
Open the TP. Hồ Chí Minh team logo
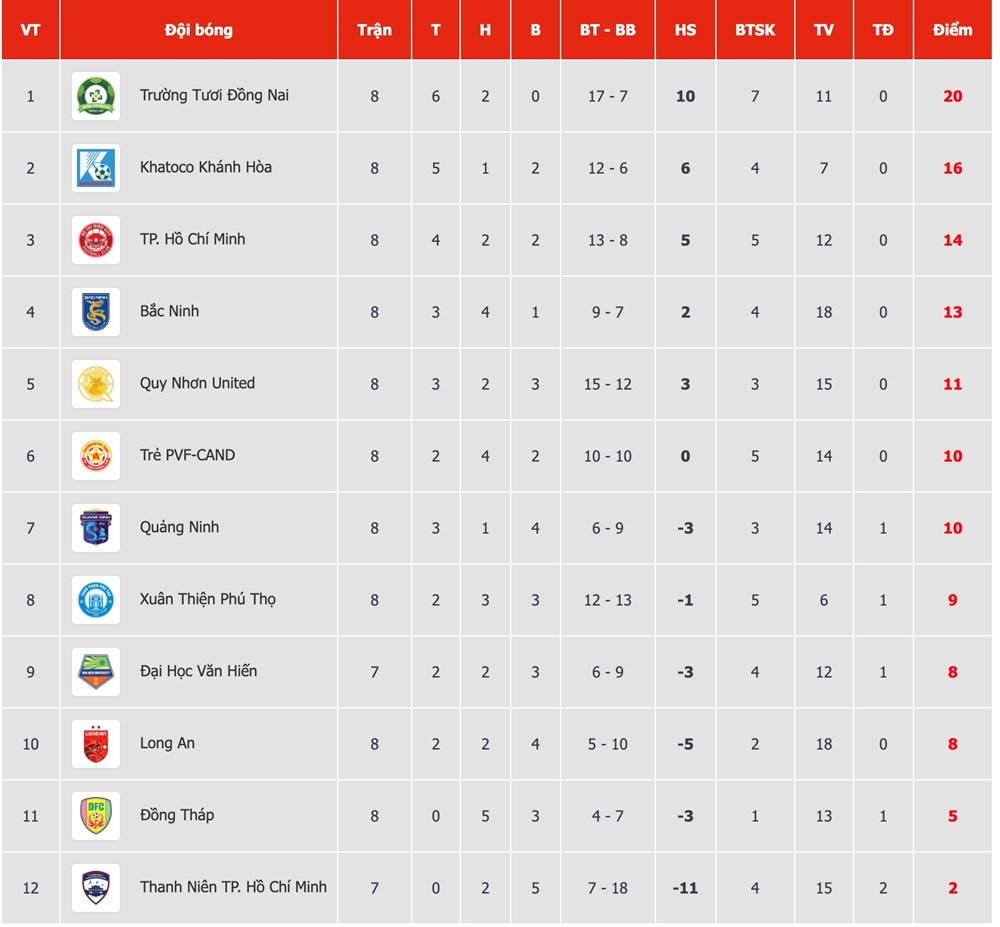click(x=96, y=240)
